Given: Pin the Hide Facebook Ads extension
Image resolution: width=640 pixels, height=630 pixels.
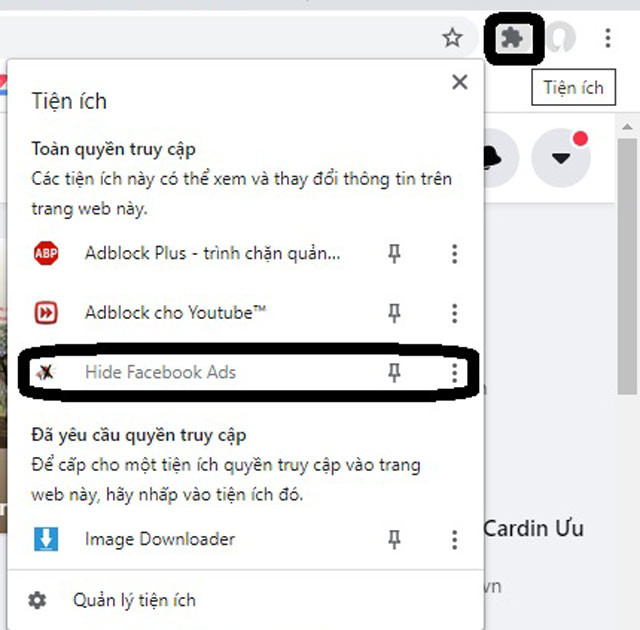Looking at the screenshot, I should click(x=394, y=373).
